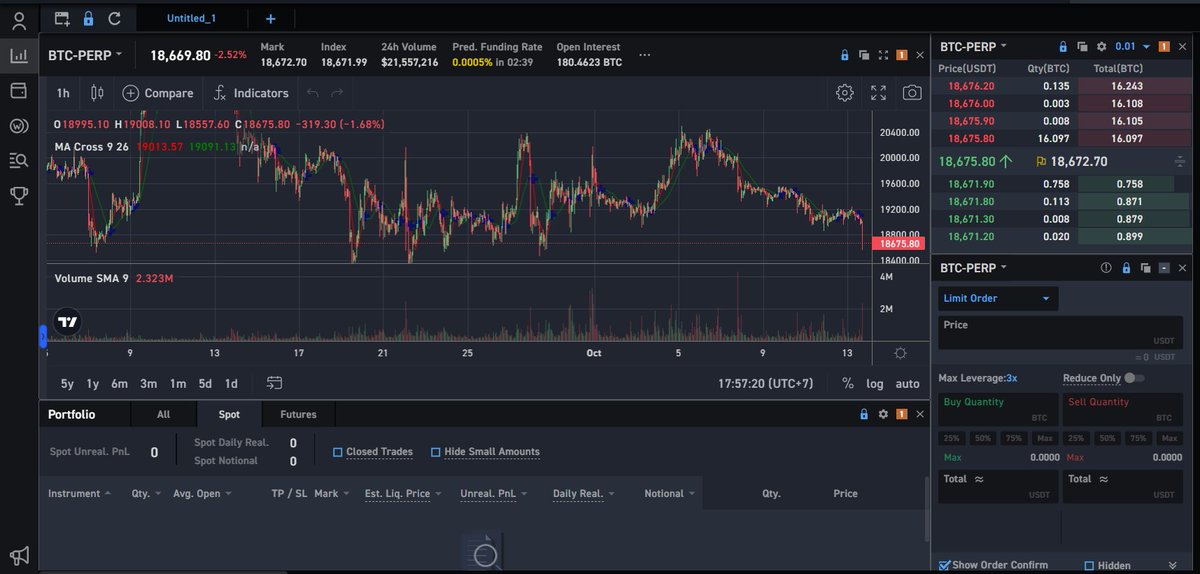Image resolution: width=1200 pixels, height=574 pixels.
Task: Click the Price input field
Action: 1058,332
